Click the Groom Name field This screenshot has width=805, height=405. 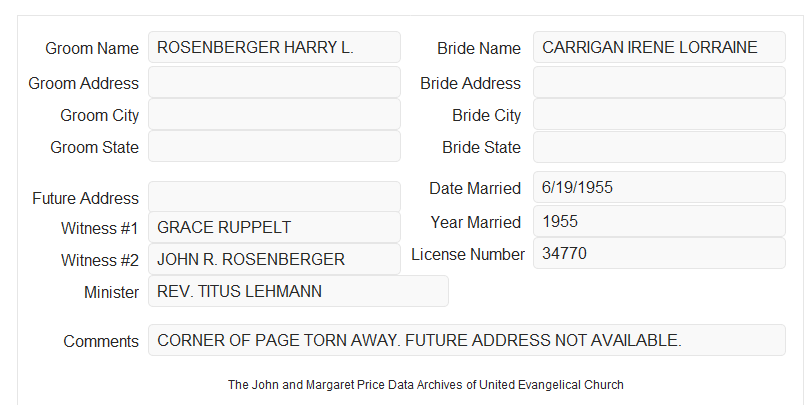point(274,47)
